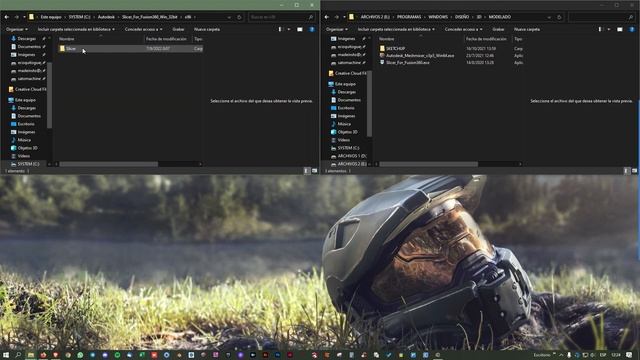Open Organizar menu in left window
This screenshot has width=640, height=360.
[x=17, y=29]
